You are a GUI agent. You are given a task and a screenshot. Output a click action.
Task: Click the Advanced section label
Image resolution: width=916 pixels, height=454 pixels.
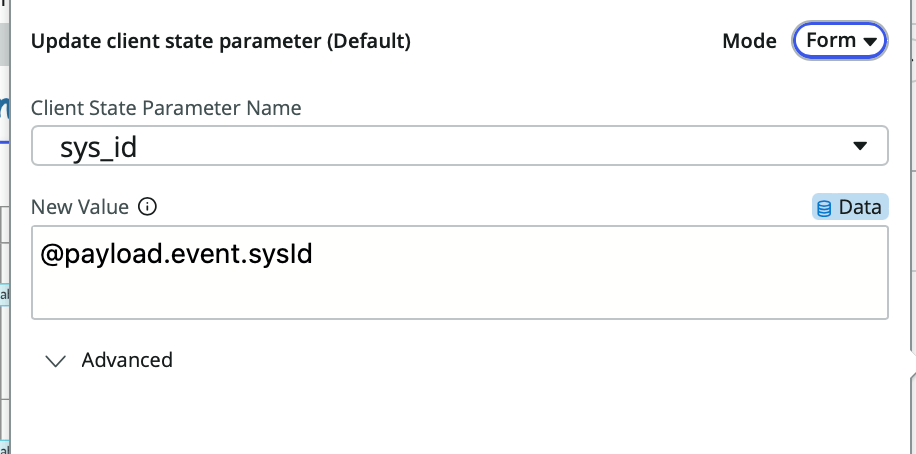point(127,360)
